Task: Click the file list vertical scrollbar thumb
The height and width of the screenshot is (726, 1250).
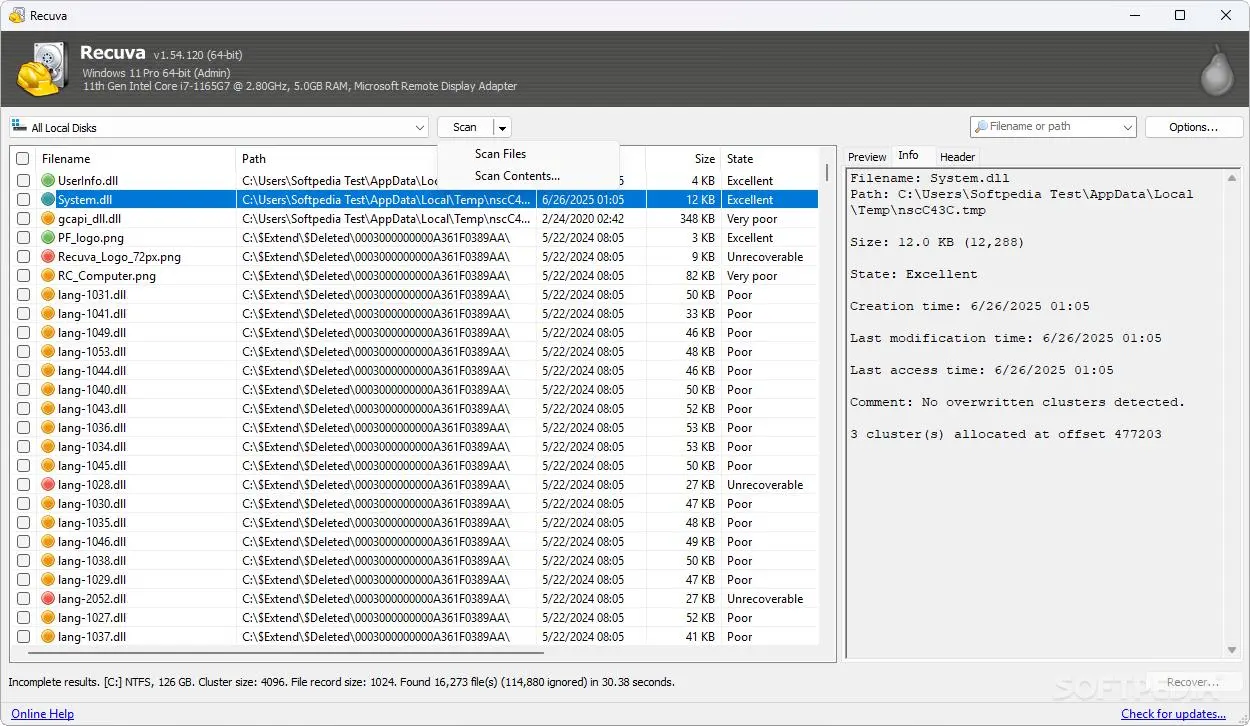Action: click(827, 172)
